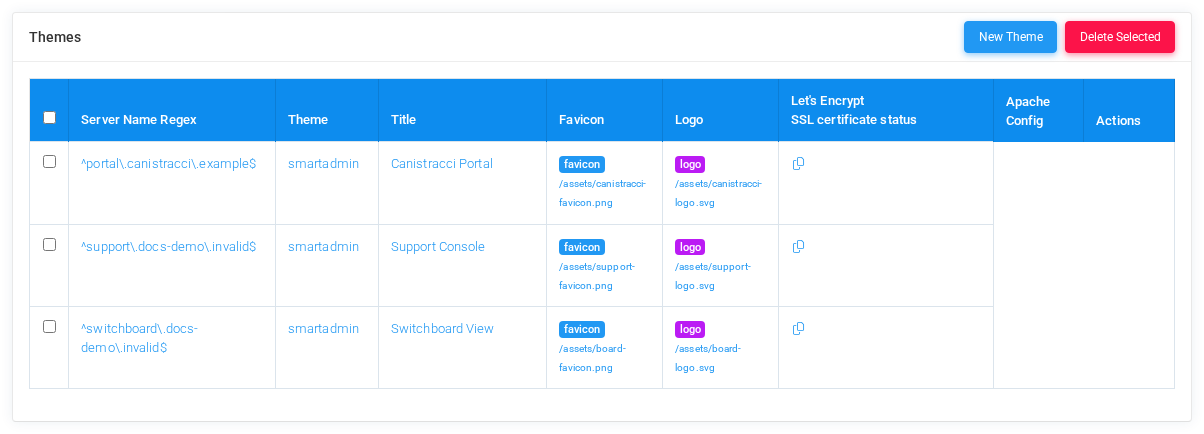Open /assets/canistracci-favicon.png path
Screen dimensions: 1204x434
click(603, 193)
